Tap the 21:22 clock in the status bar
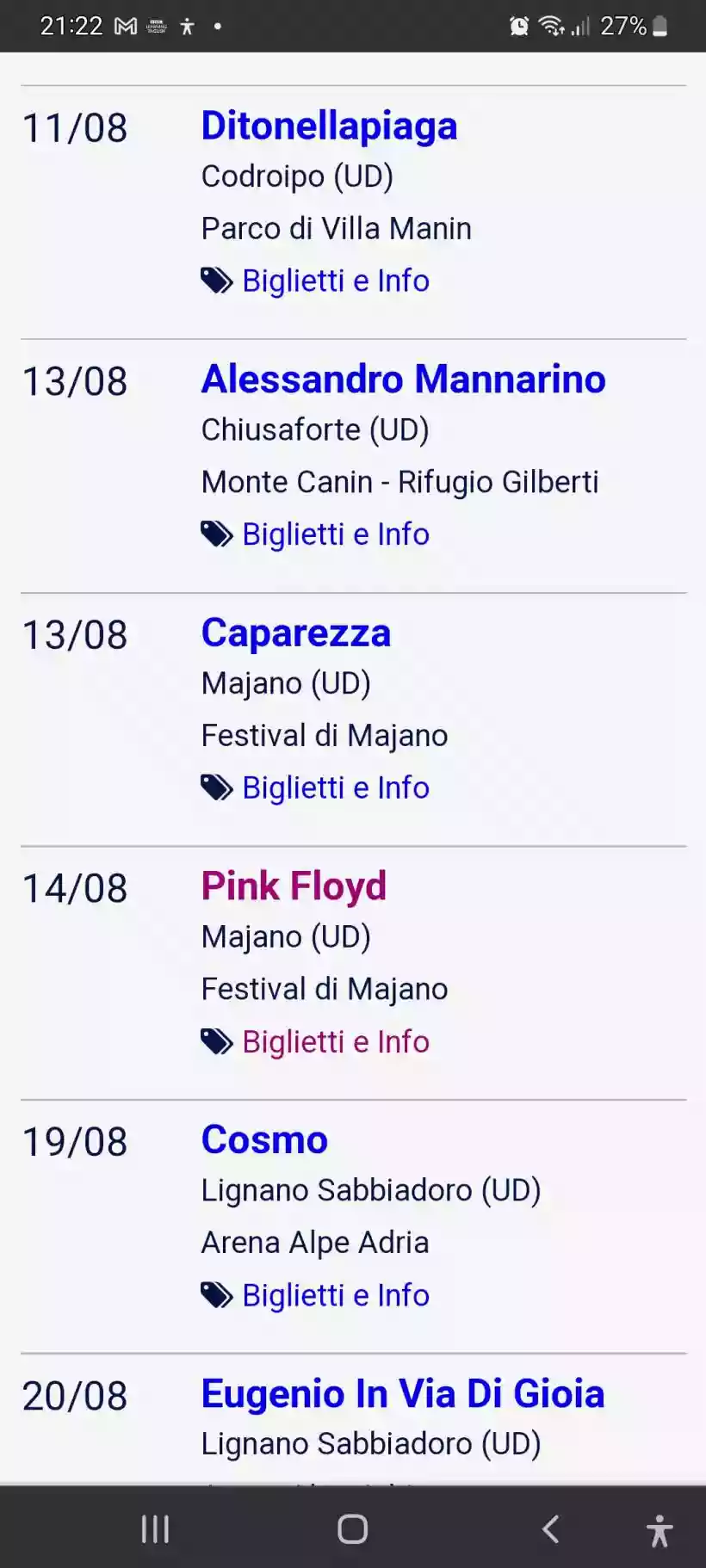 [73, 25]
